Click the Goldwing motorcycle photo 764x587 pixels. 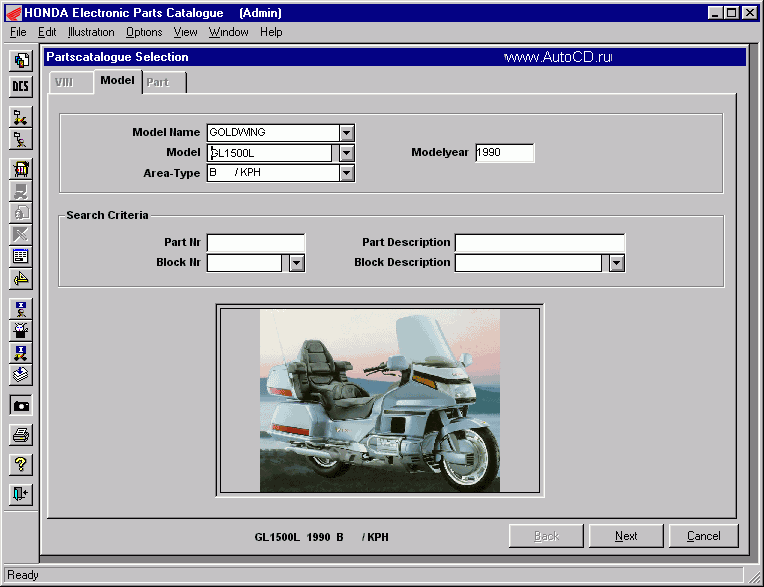pos(380,400)
